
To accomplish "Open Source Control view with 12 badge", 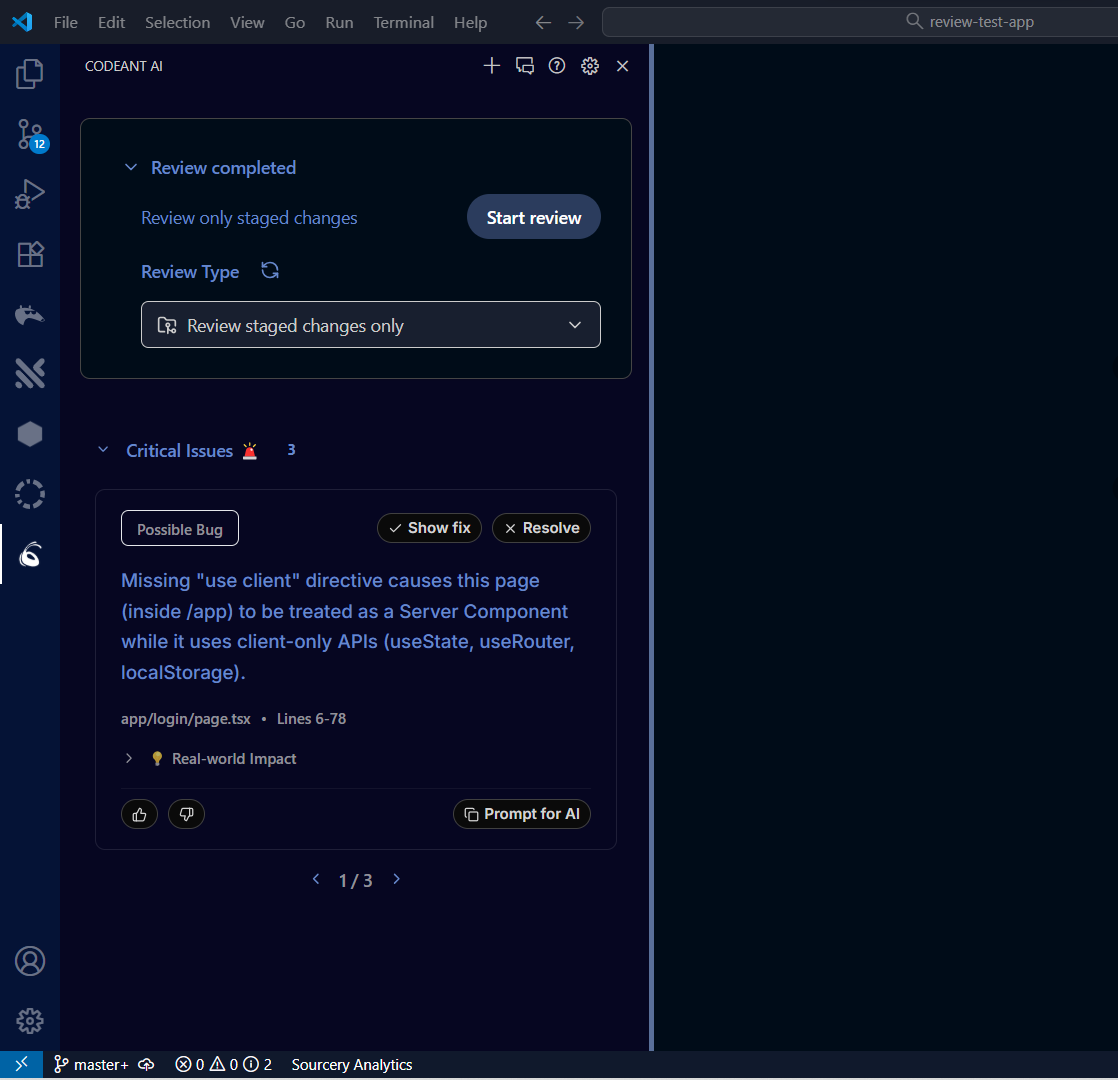I will [30, 134].
